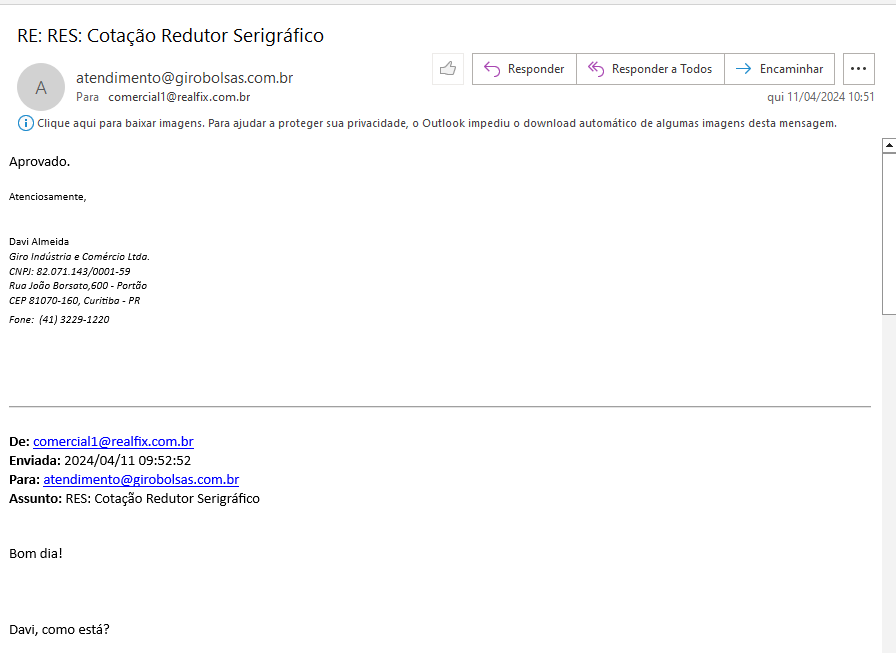
Task: Click the phone number (41) 3229-1220
Action: [x=74, y=320]
